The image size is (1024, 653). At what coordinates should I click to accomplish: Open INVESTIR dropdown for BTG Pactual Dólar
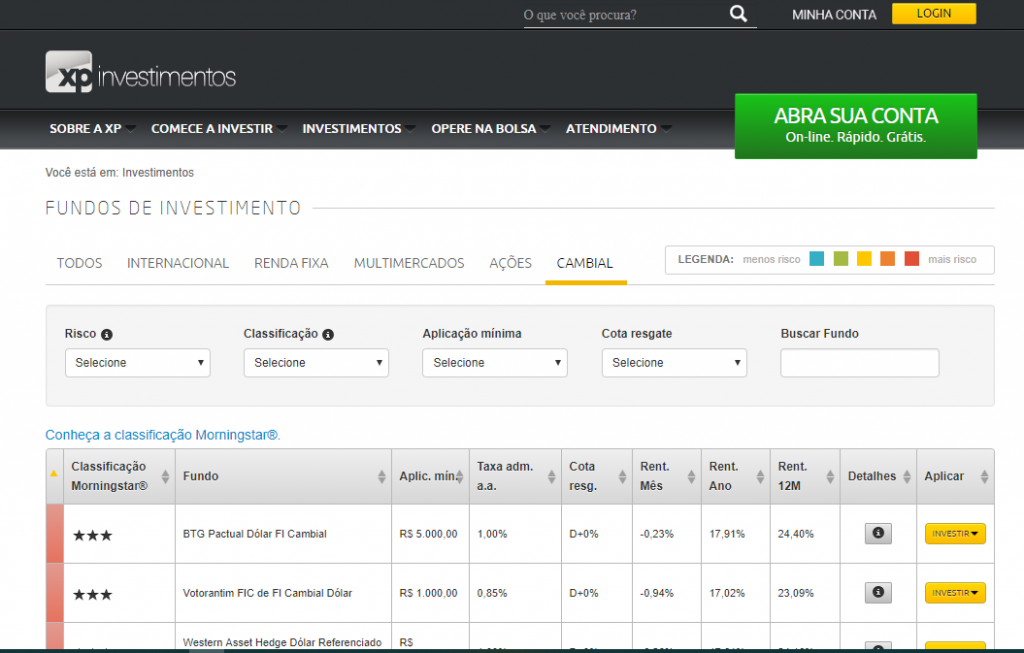[955, 534]
